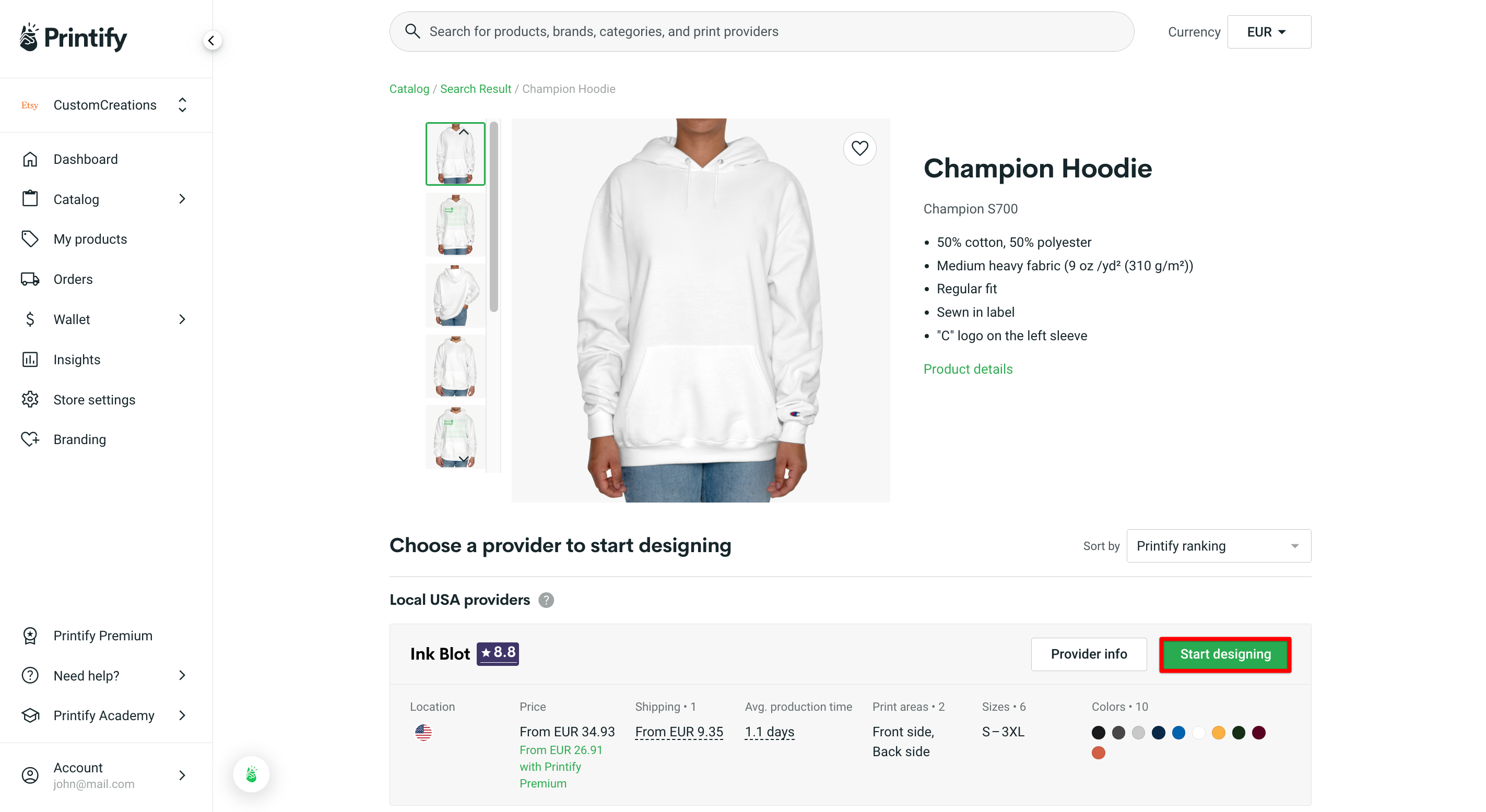This screenshot has height=812, width=1486.
Task: Open the Sort by Printify ranking dropdown
Action: pyautogui.click(x=1218, y=545)
